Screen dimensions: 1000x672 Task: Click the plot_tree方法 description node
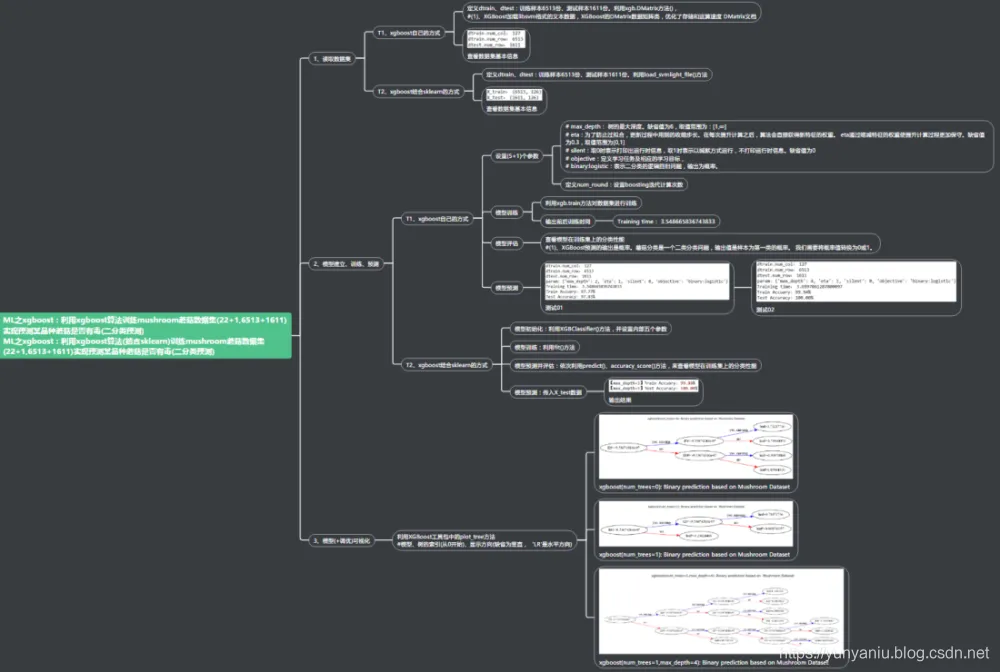[x=484, y=541]
